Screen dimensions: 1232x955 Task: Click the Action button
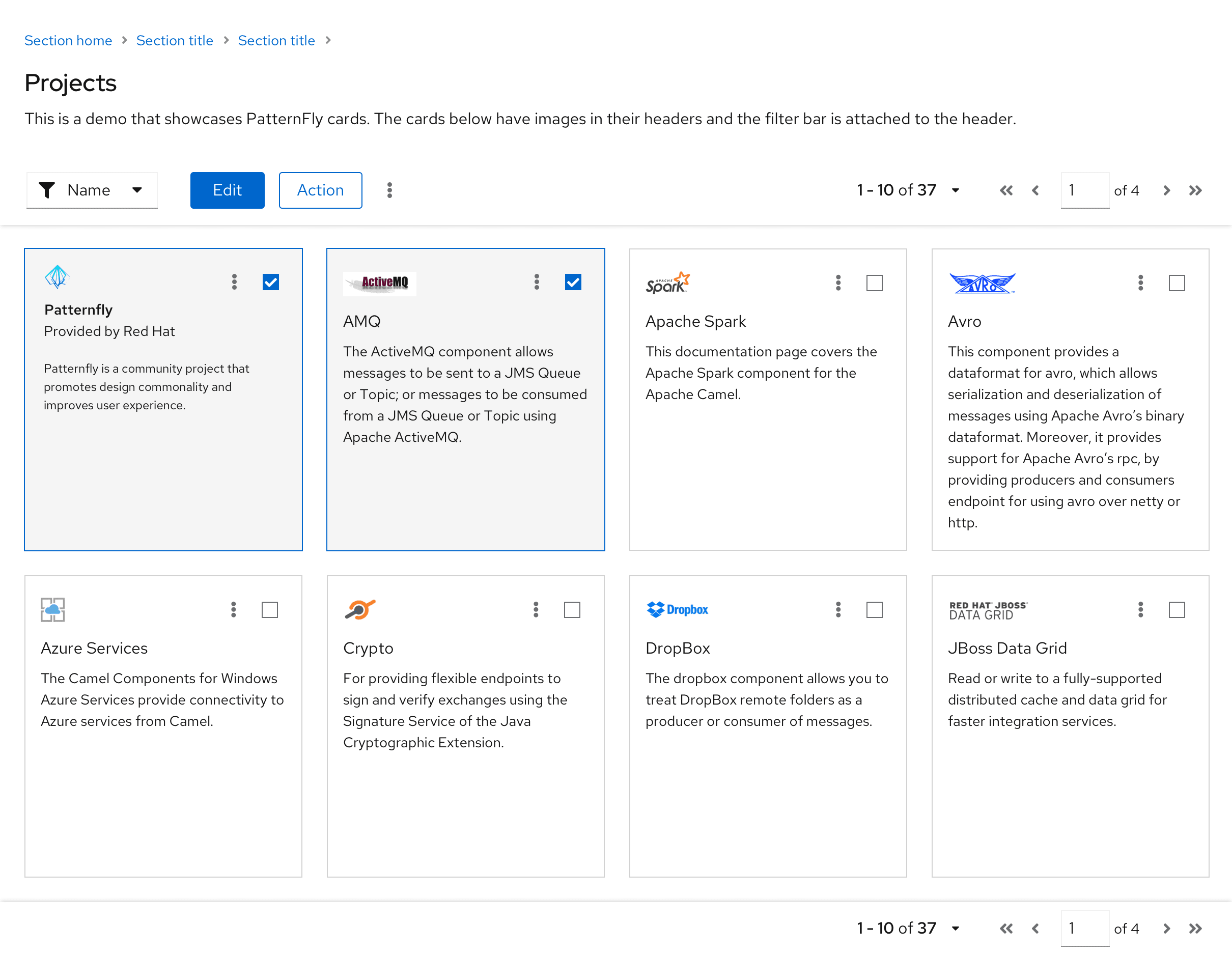(x=320, y=190)
